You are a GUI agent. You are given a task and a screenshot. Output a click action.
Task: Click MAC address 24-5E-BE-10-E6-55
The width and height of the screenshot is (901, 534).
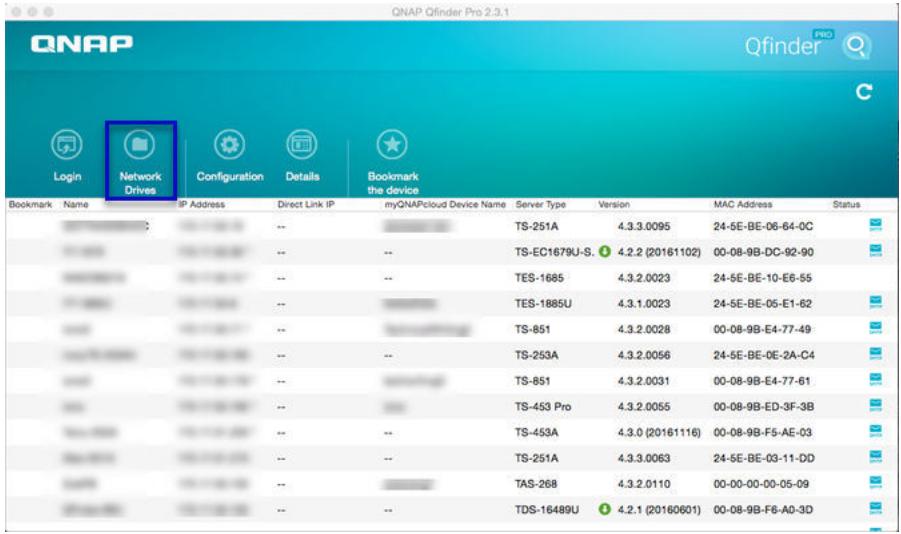point(763,278)
